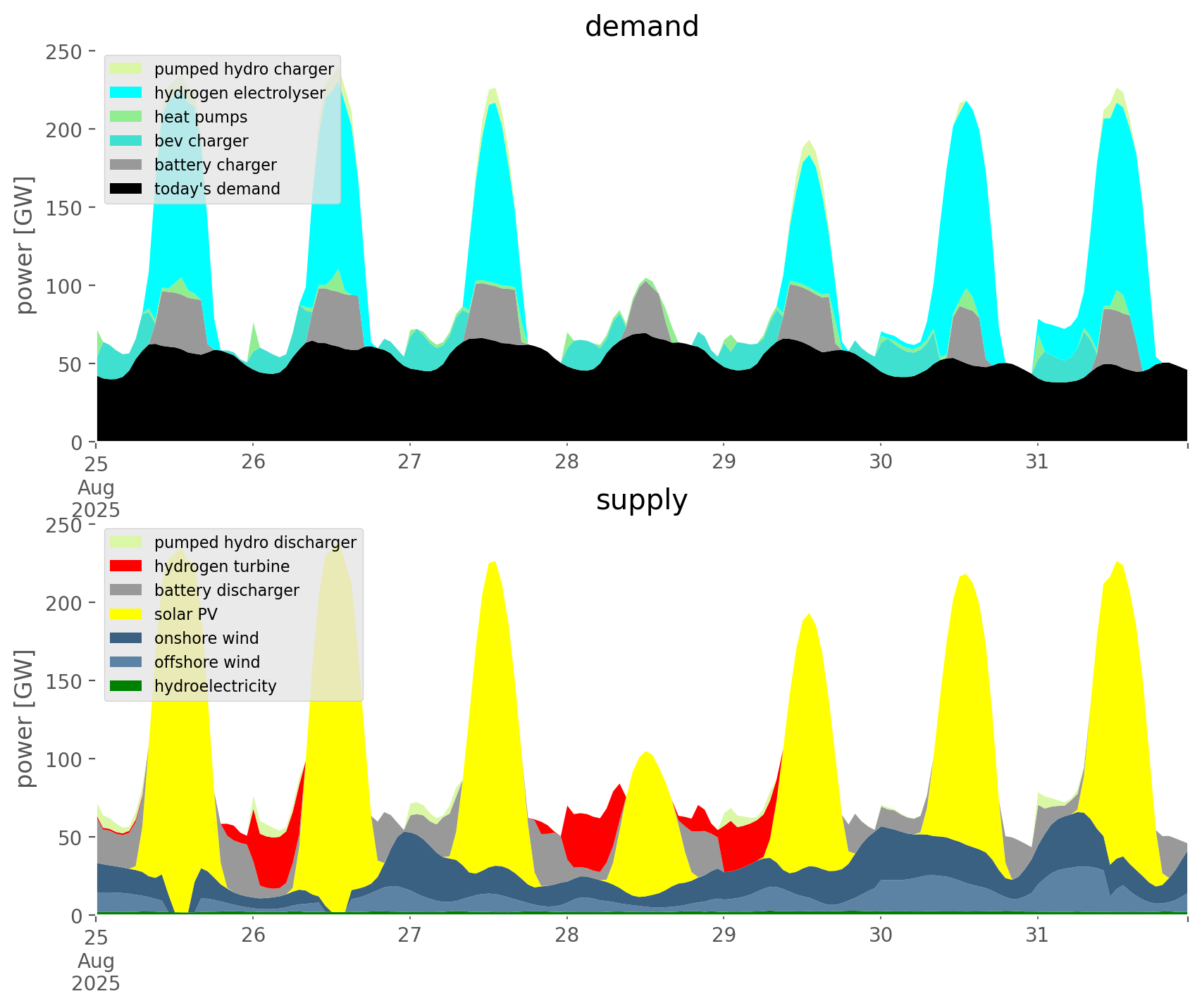The width and height of the screenshot is (1202, 1008).
Task: Click the pumped hydro discharger legend label
Action: tap(255, 542)
